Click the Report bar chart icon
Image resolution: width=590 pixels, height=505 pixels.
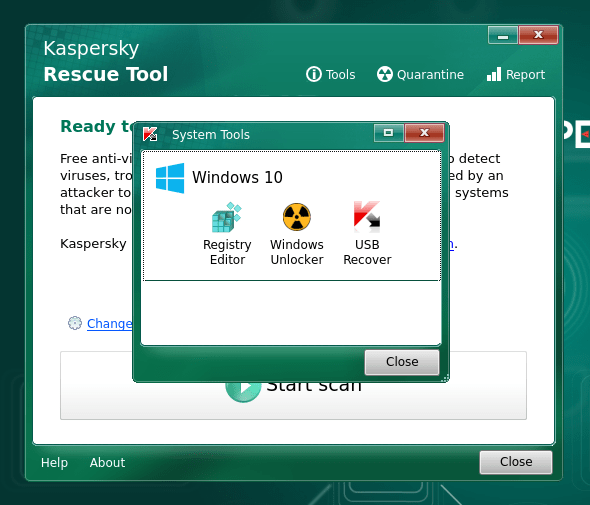point(494,75)
